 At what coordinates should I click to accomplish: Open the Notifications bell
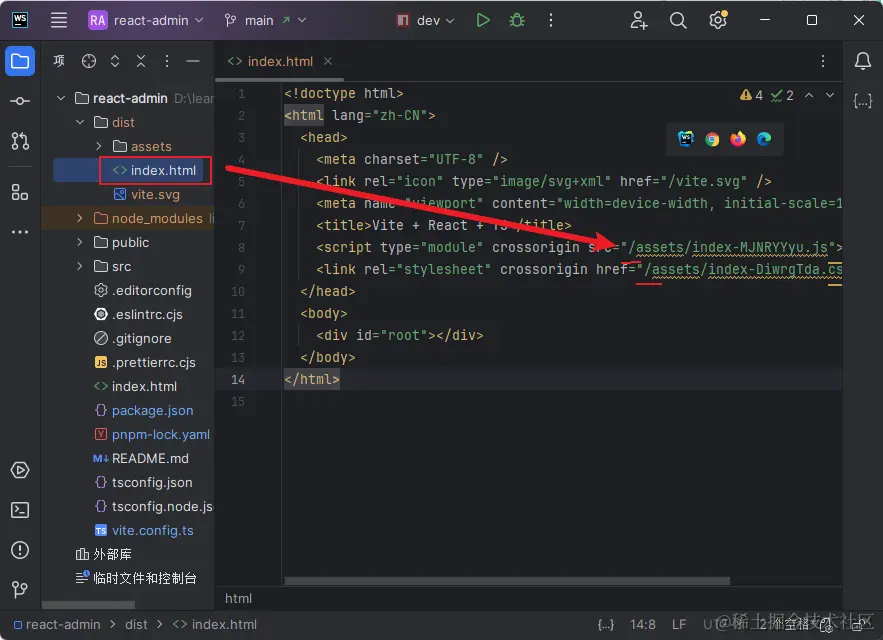(x=863, y=61)
